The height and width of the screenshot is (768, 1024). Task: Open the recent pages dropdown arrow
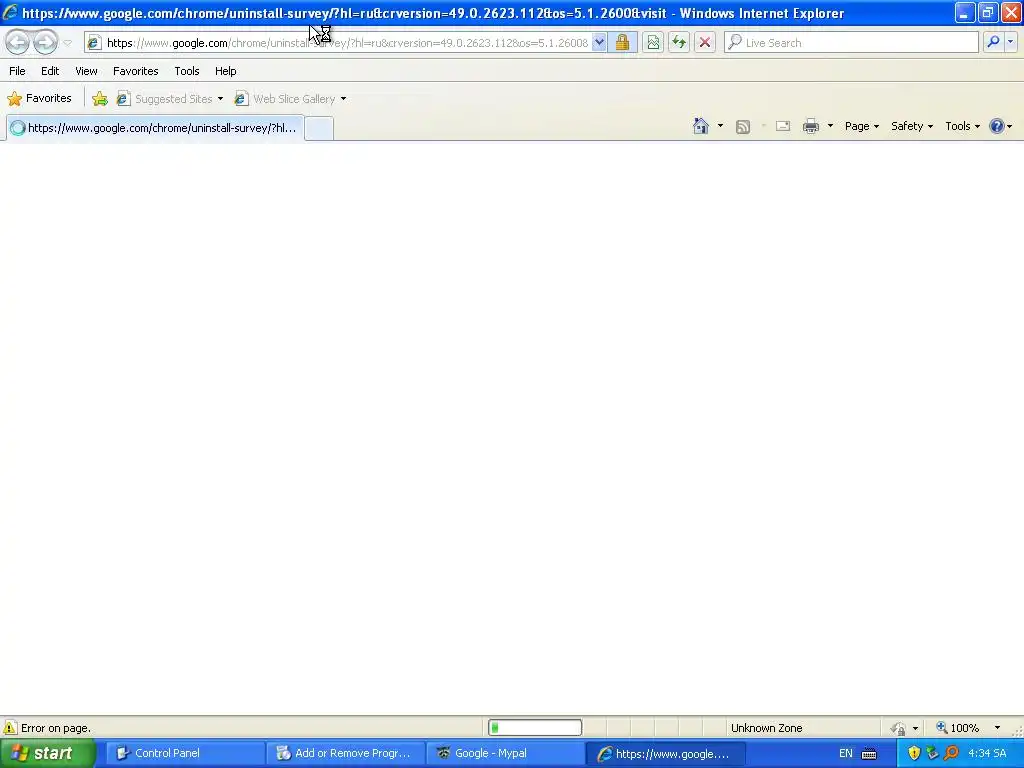(67, 43)
